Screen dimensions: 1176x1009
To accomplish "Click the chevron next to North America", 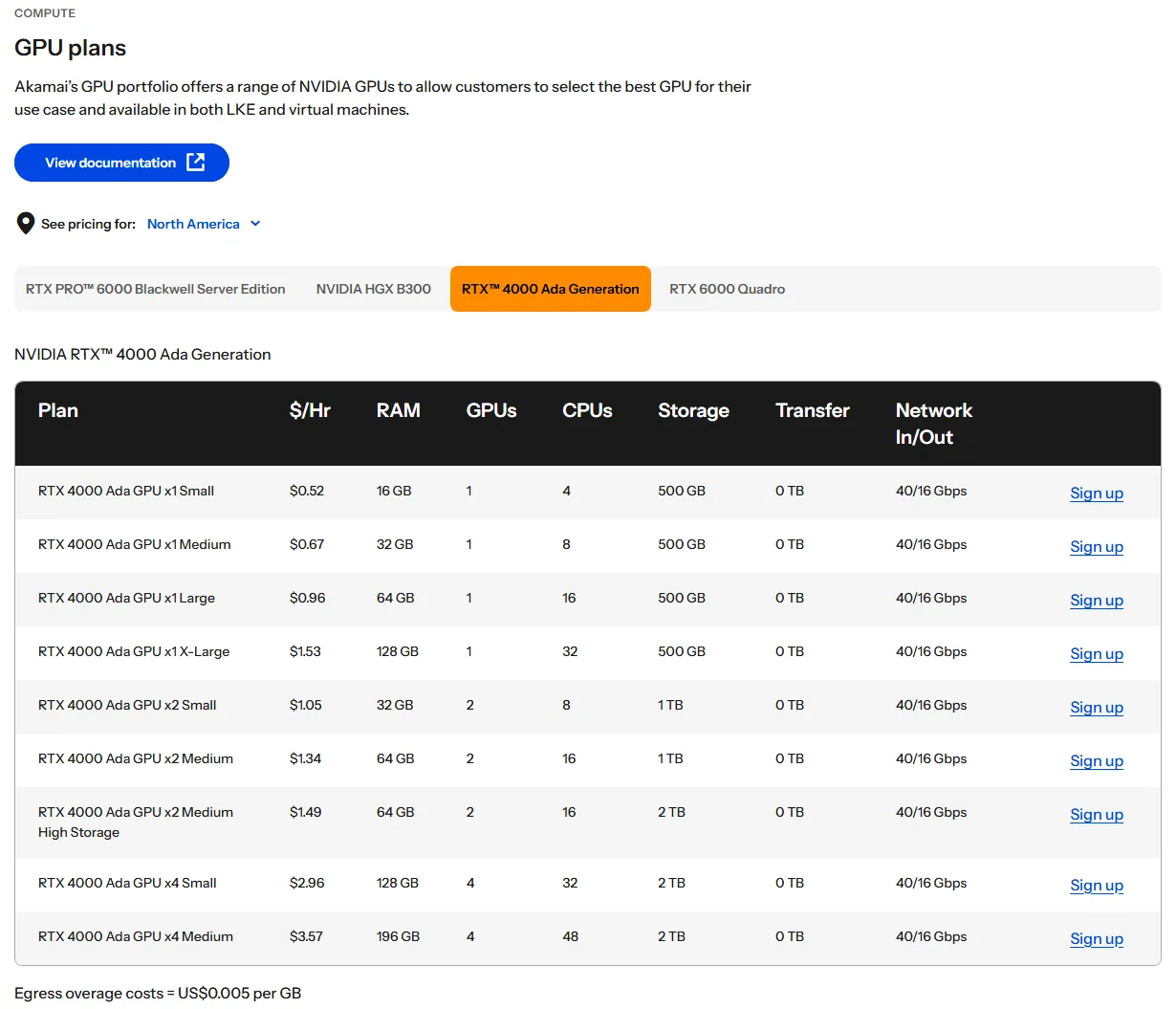I will point(255,224).
